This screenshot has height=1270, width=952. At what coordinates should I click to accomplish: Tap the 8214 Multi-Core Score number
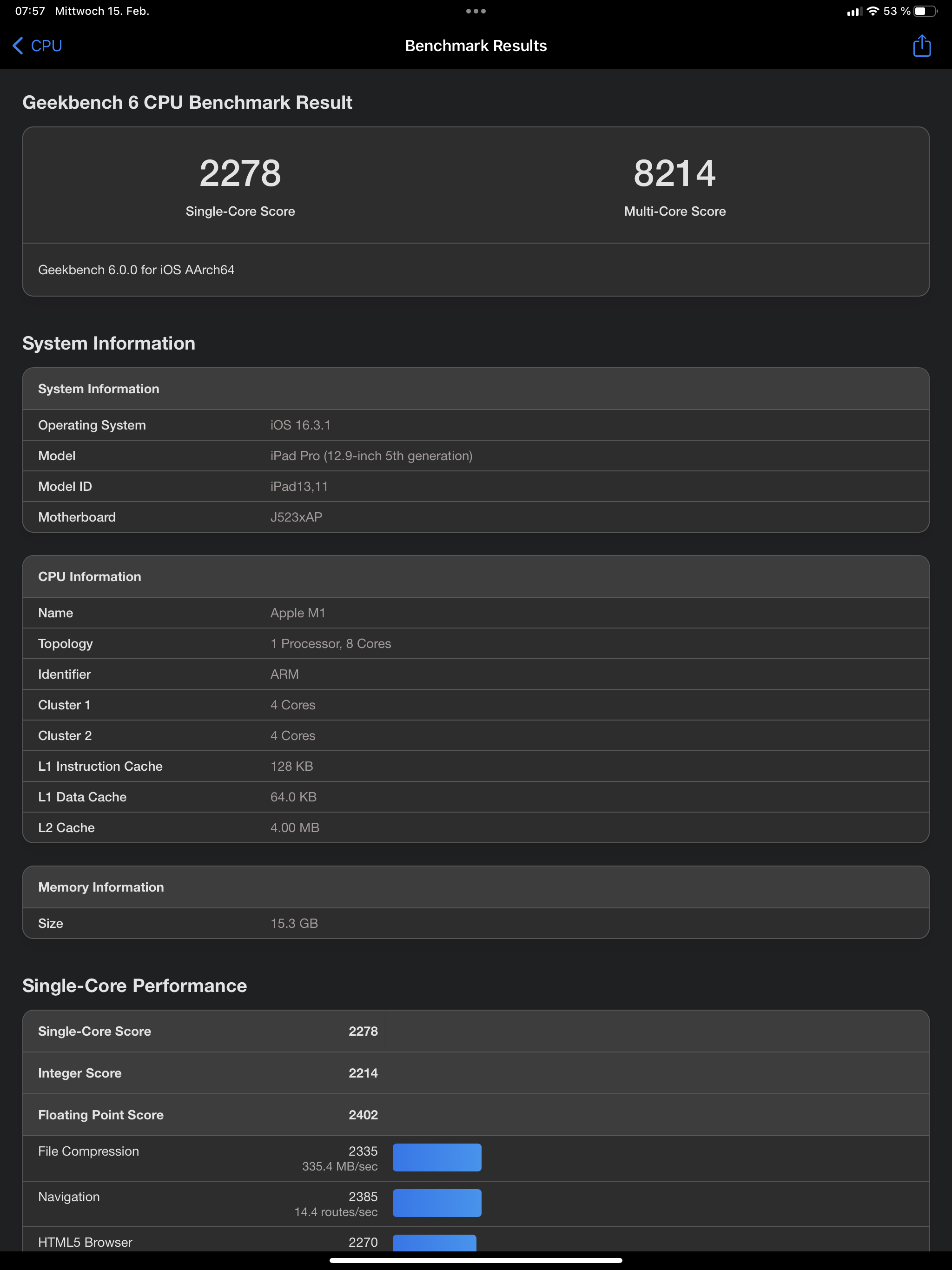(674, 173)
